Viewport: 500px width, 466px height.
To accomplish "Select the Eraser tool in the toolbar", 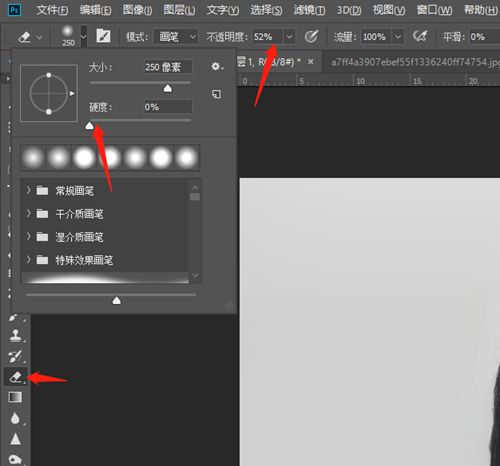I will 15,377.
